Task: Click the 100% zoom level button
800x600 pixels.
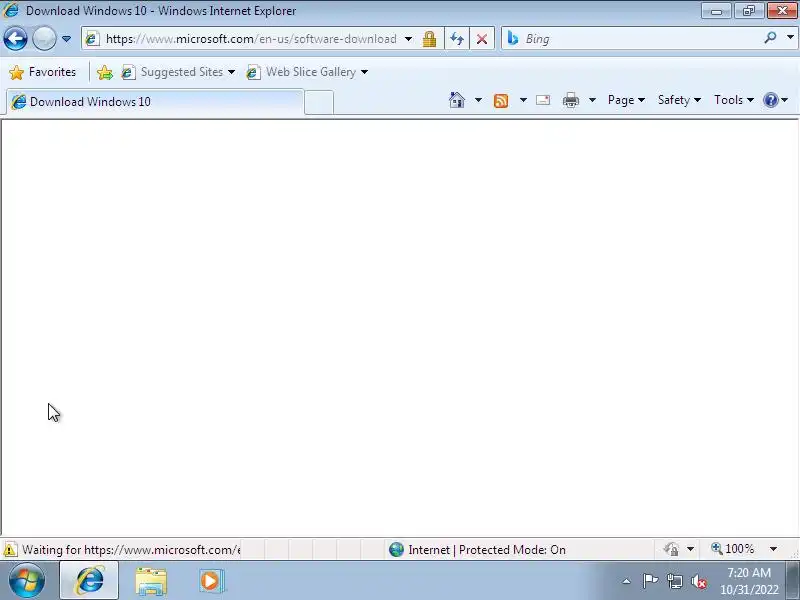Action: [x=733, y=549]
